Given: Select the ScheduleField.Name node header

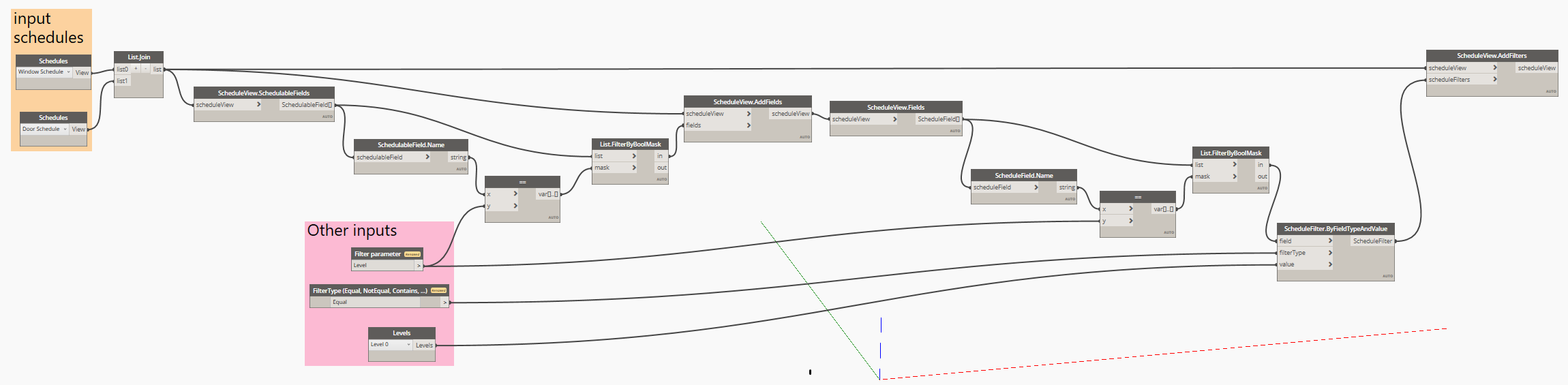Looking at the screenshot, I should click(1024, 175).
